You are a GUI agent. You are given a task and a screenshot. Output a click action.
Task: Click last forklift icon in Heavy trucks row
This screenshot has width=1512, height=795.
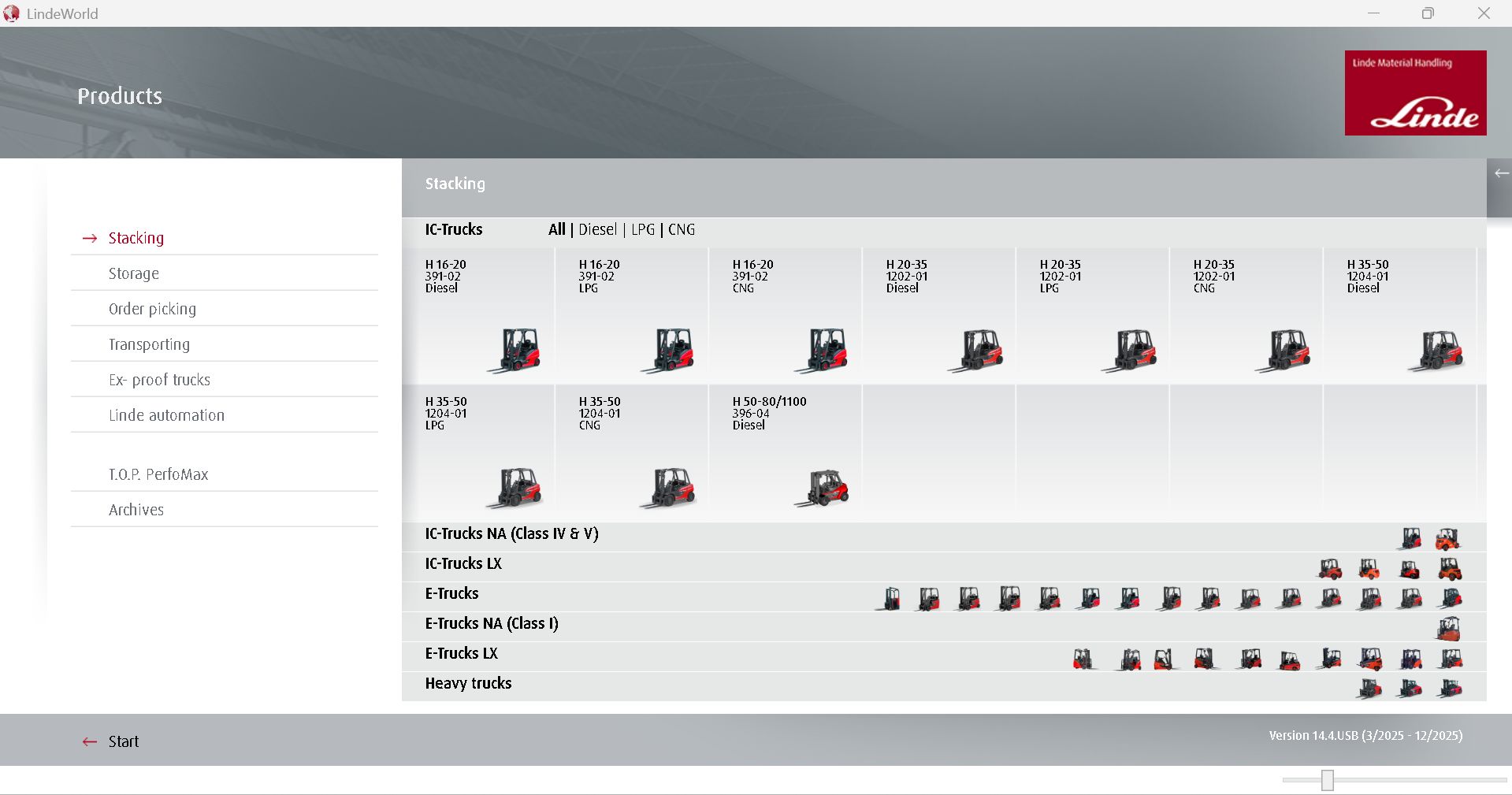(1450, 689)
